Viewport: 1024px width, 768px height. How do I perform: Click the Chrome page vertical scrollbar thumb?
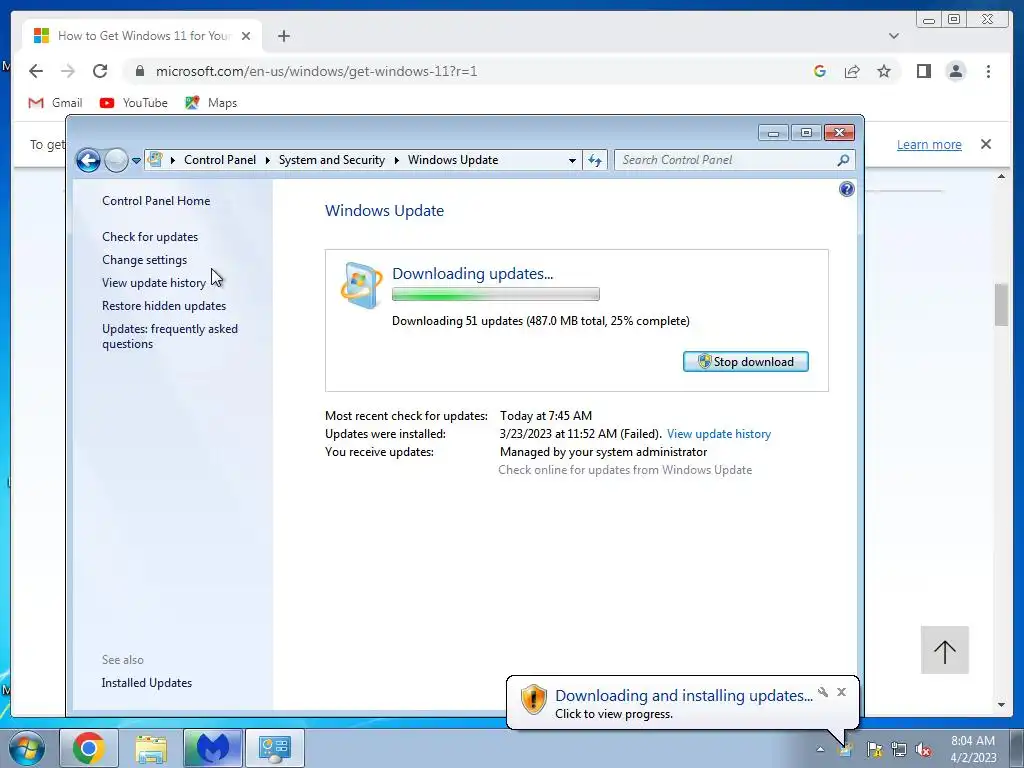pyautogui.click(x=1001, y=304)
